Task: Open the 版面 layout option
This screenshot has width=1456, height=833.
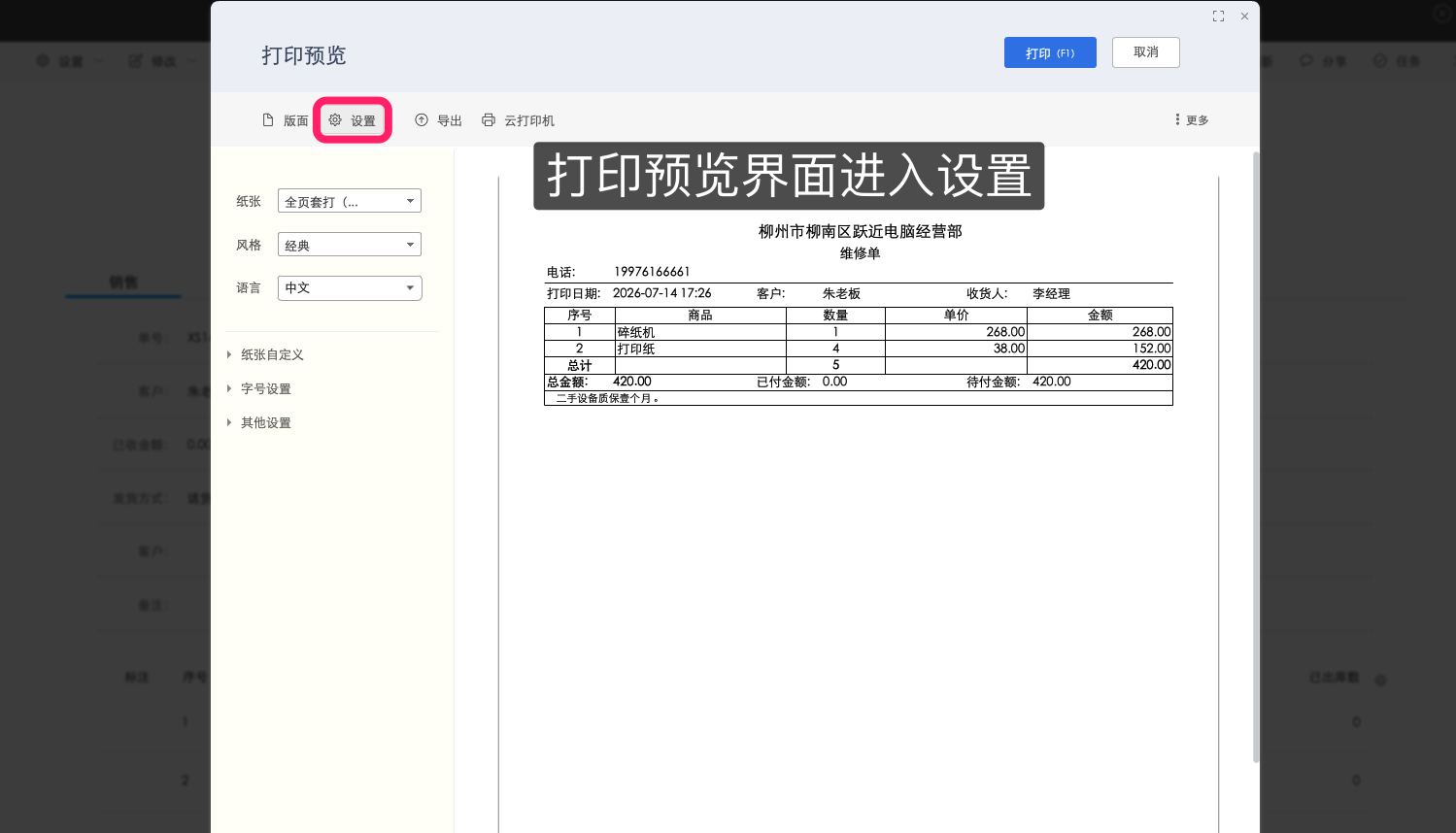Action: point(285,120)
